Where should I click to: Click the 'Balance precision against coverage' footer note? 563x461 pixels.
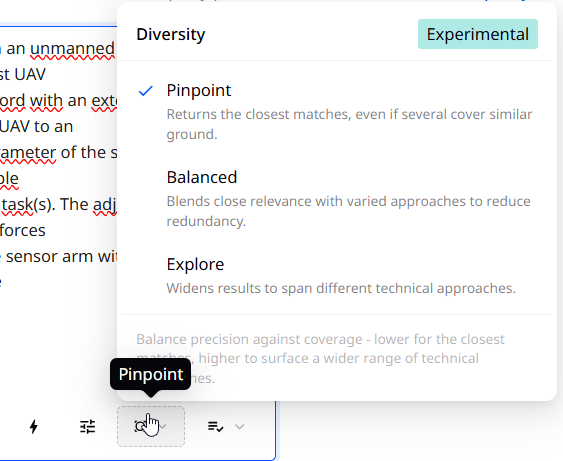click(320, 358)
